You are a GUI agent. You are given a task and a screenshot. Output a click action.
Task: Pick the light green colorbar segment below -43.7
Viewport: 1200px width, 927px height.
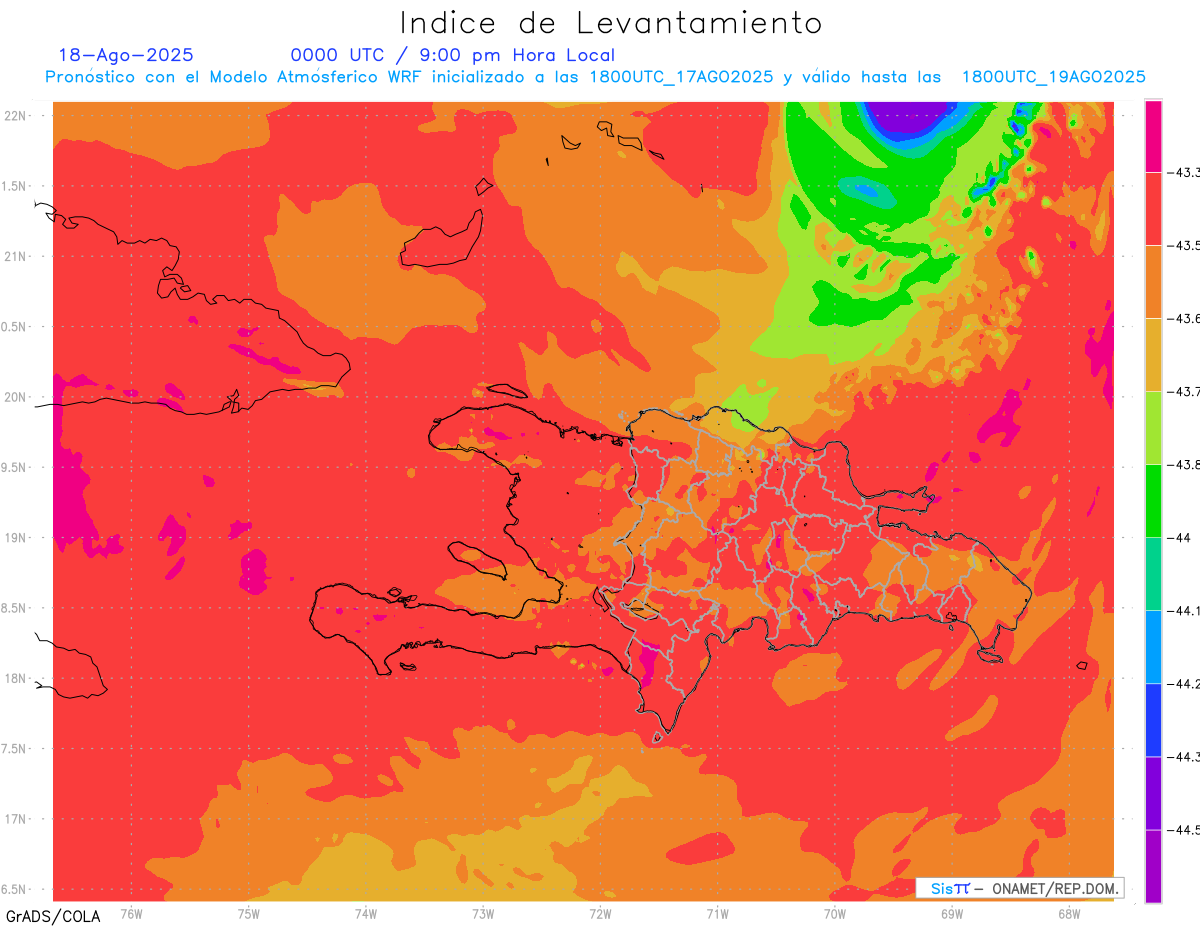[1153, 428]
